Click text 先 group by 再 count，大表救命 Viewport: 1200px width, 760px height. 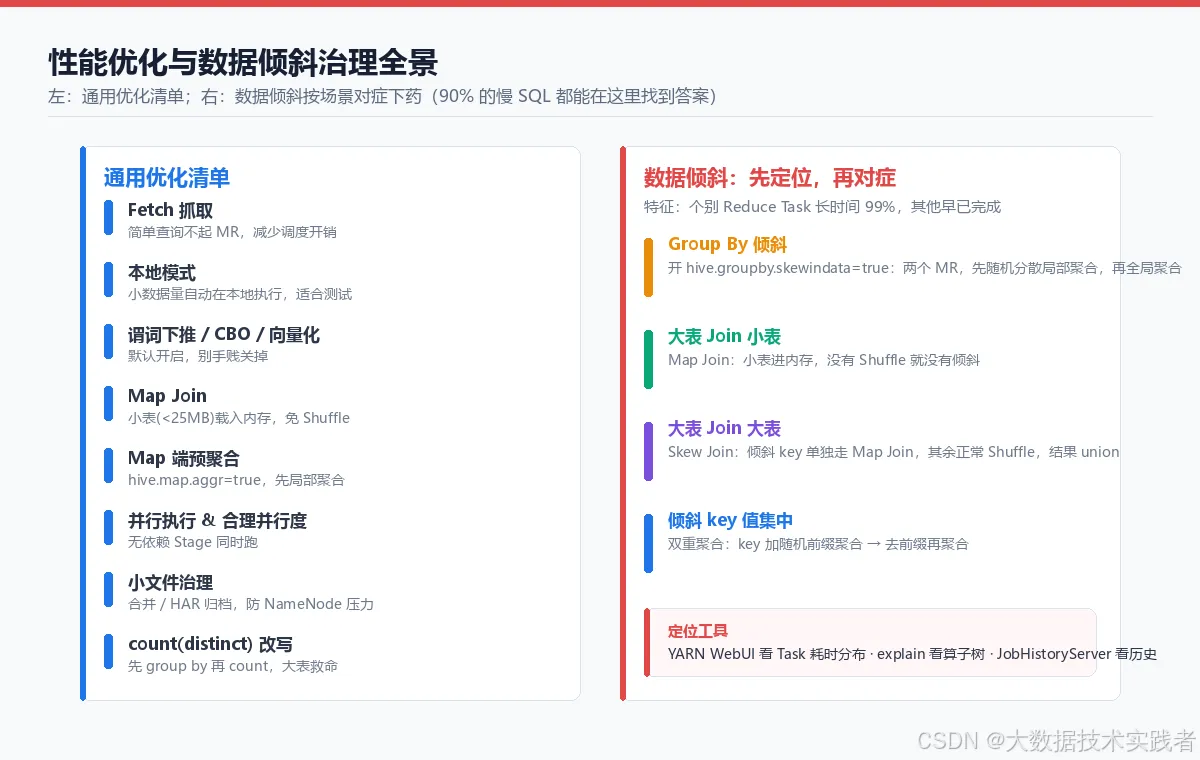[233, 666]
